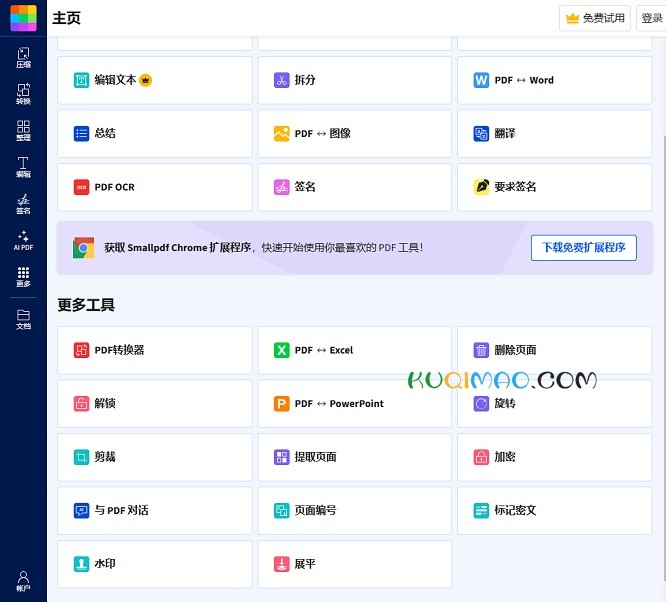Select the PDF ↔ 图像 text label
Image resolution: width=666 pixels, height=602 pixels.
pos(322,133)
